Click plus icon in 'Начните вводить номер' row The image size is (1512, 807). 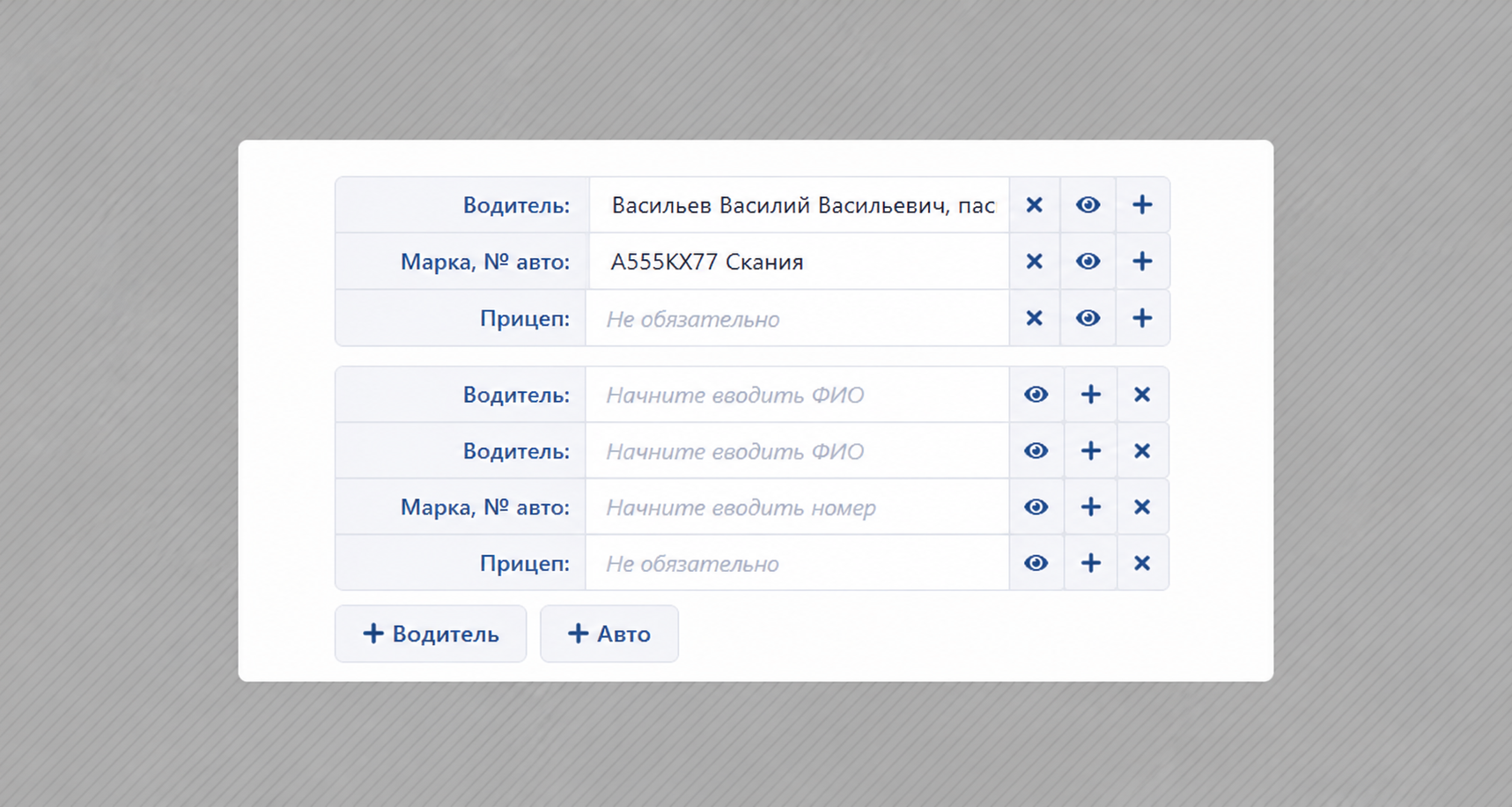1091,507
